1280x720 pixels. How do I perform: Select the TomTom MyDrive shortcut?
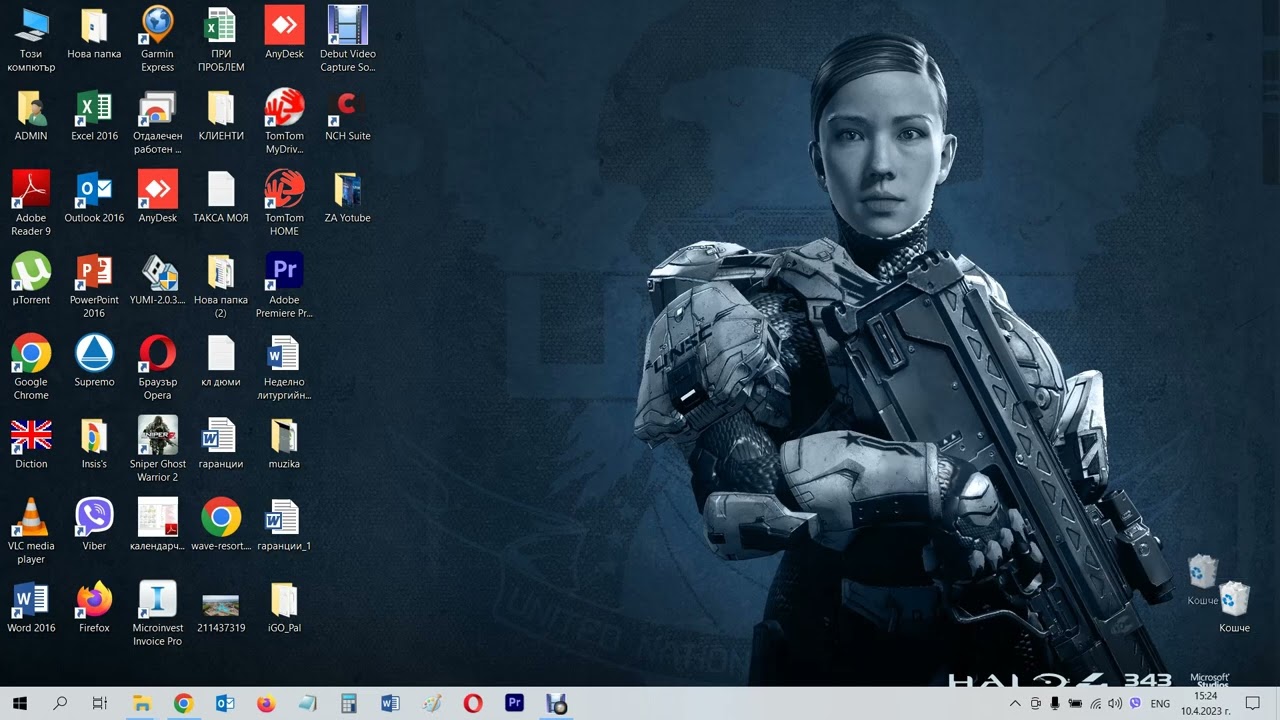click(x=284, y=122)
